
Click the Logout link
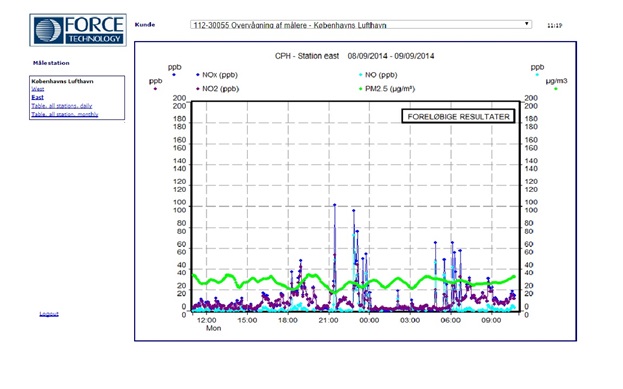[49, 314]
